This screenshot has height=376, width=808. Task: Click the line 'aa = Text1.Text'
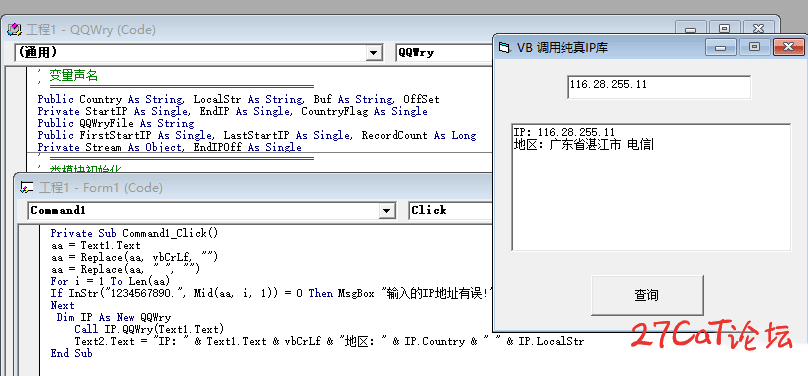pyautogui.click(x=95, y=245)
